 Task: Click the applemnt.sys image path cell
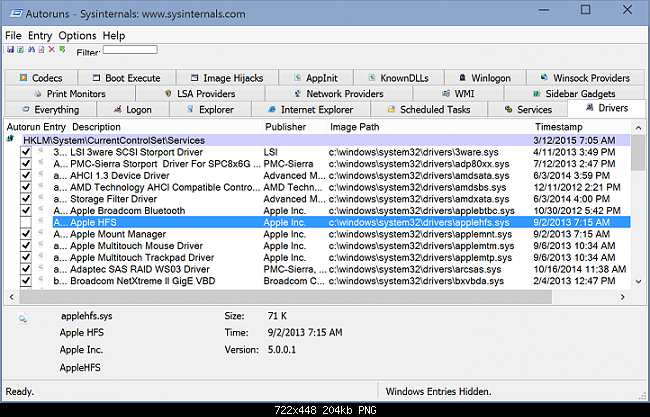pos(420,234)
